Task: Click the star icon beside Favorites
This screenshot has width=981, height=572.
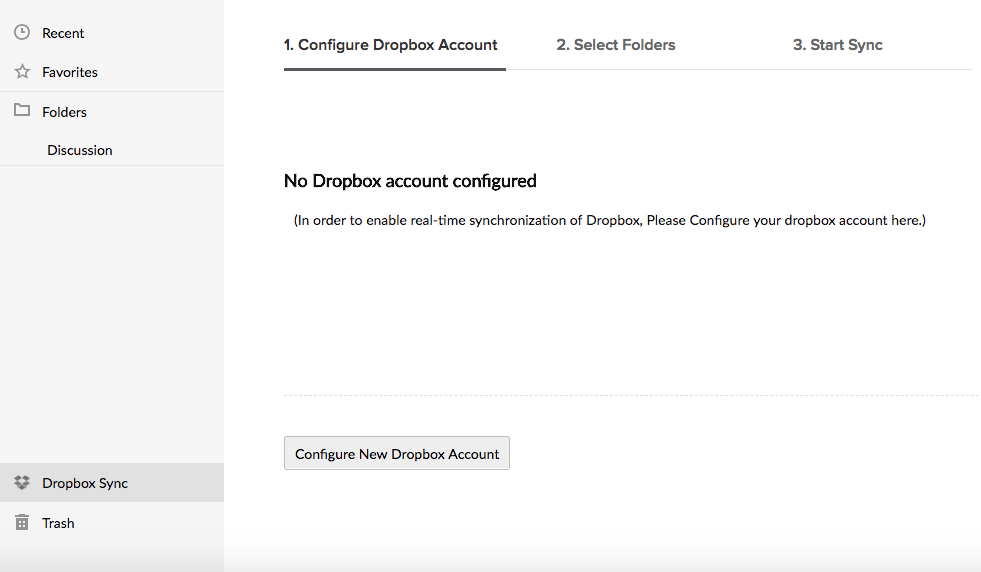Action: click(22, 71)
